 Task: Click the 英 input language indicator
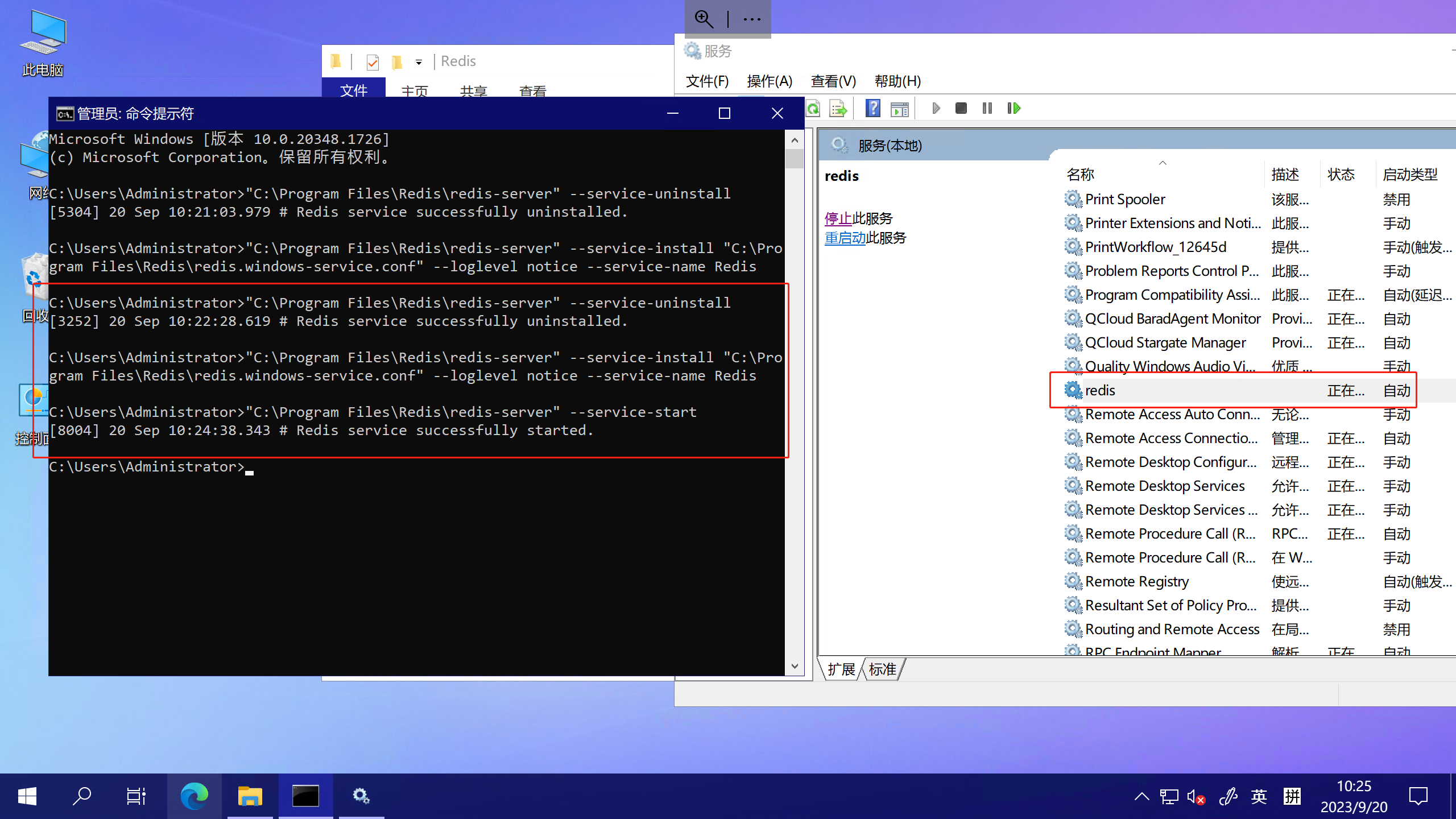(x=1259, y=796)
